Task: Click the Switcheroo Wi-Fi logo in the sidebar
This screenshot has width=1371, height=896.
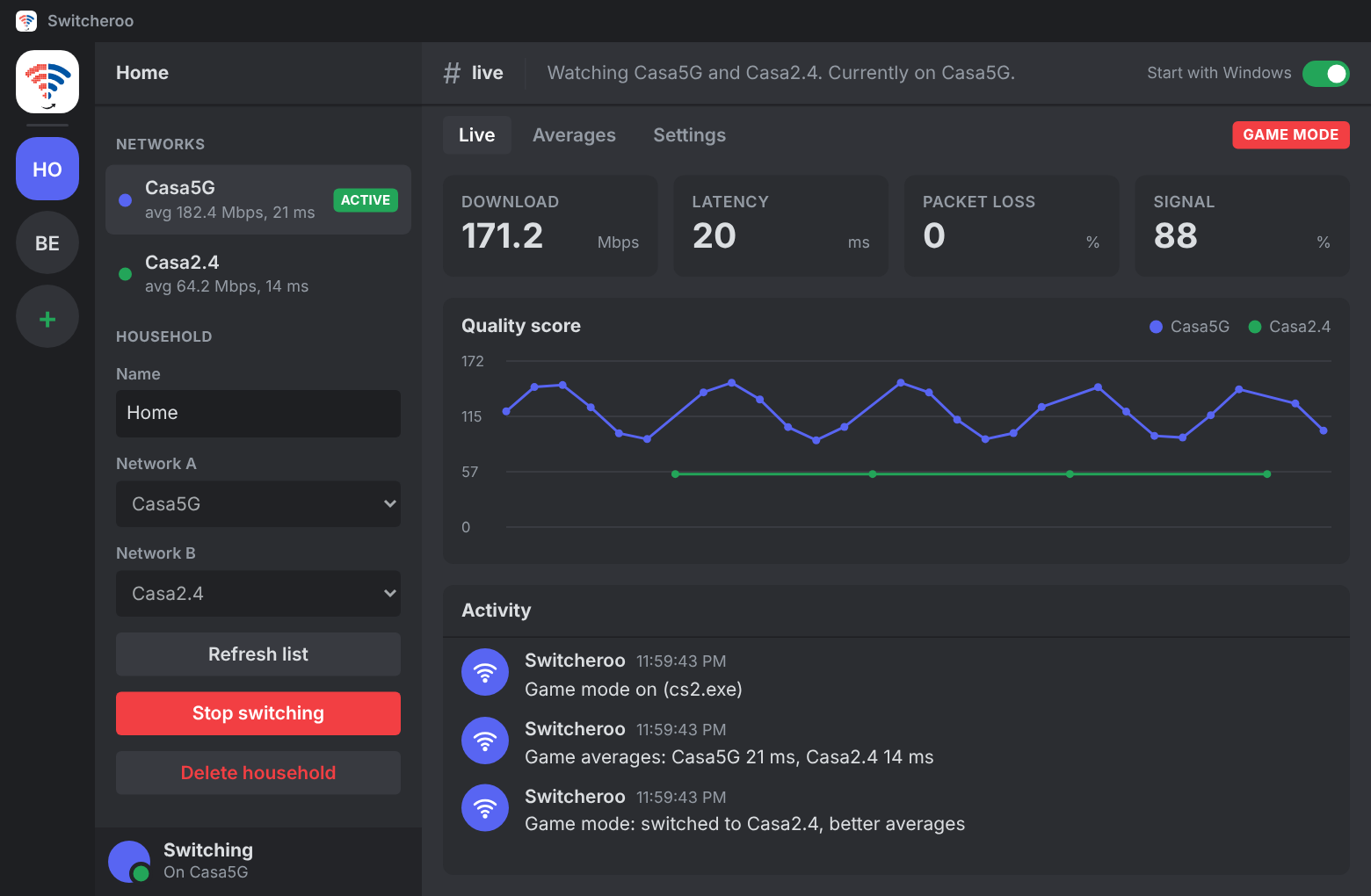Action: [47, 82]
